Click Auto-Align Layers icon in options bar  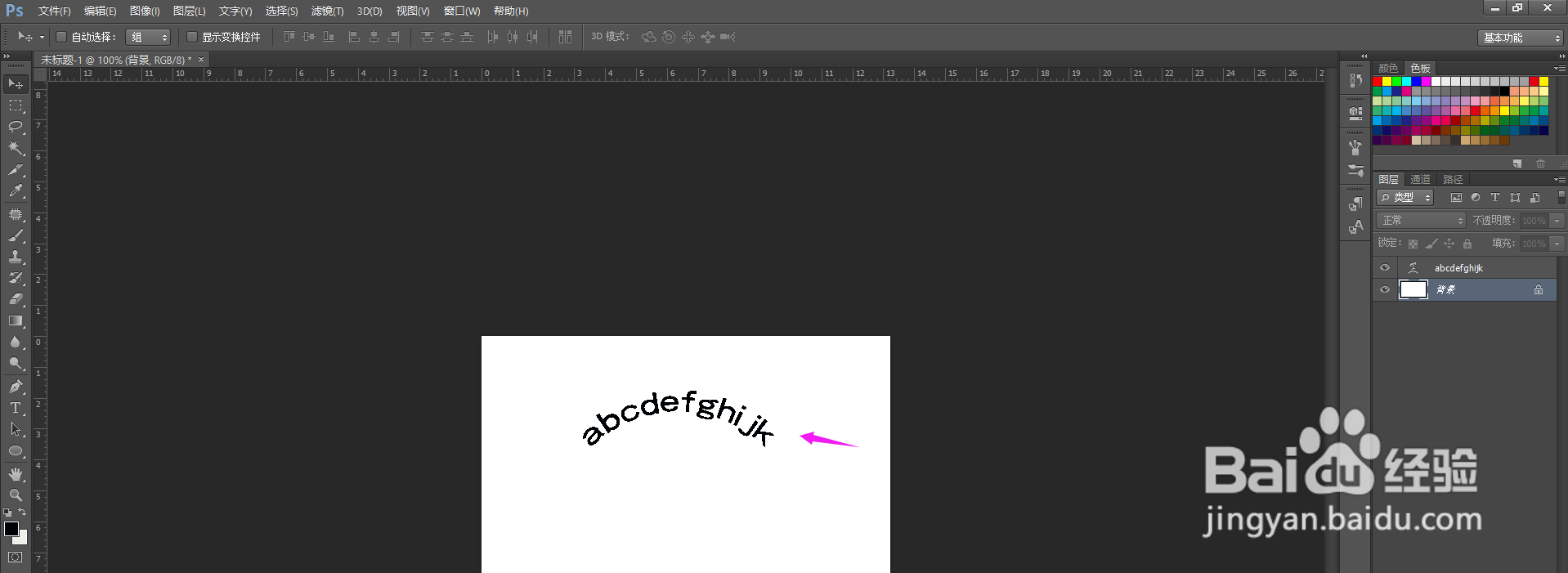(x=565, y=37)
